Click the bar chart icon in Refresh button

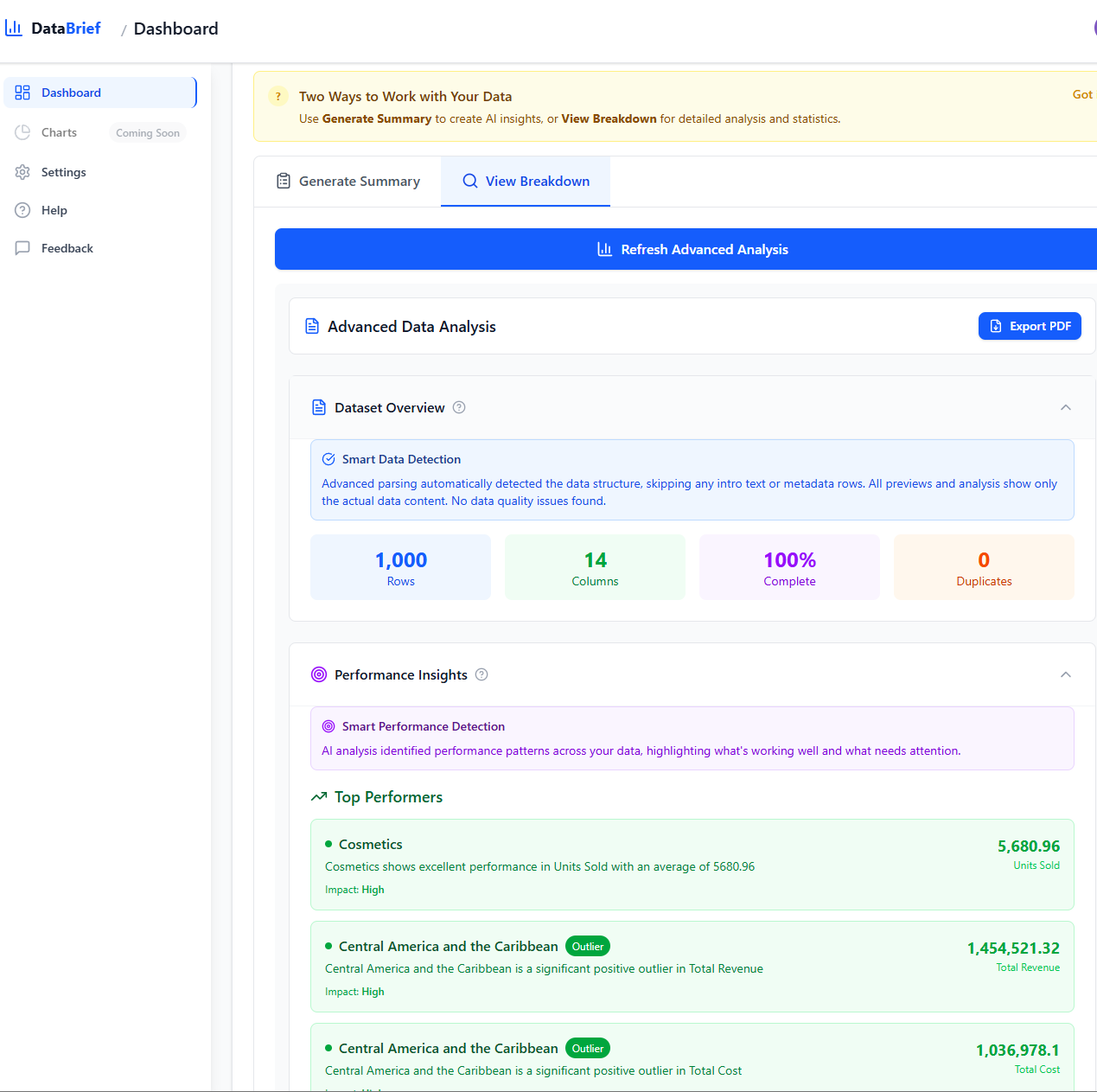[605, 249]
